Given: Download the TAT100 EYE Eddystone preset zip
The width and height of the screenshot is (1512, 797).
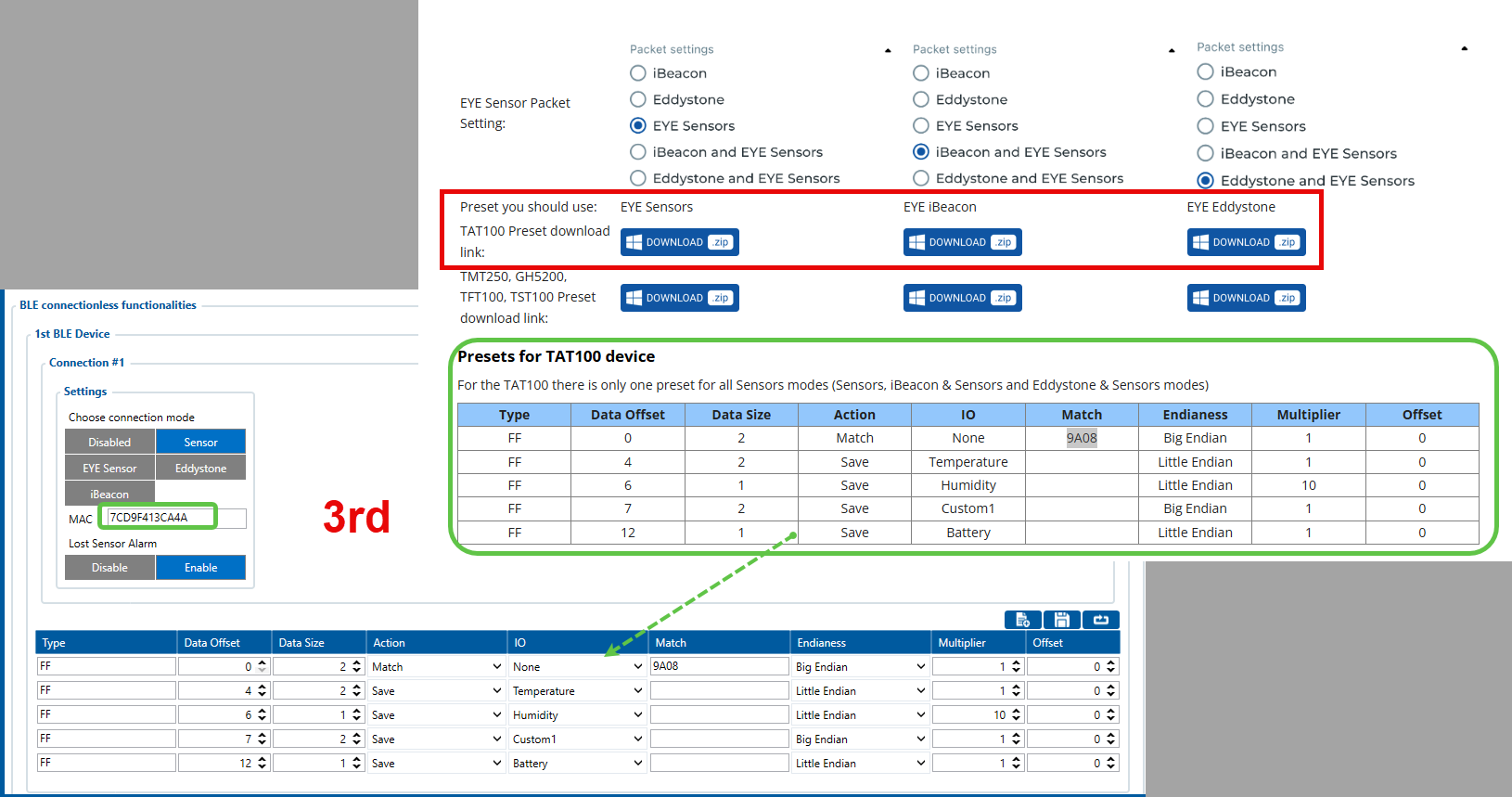Looking at the screenshot, I should tap(1246, 242).
